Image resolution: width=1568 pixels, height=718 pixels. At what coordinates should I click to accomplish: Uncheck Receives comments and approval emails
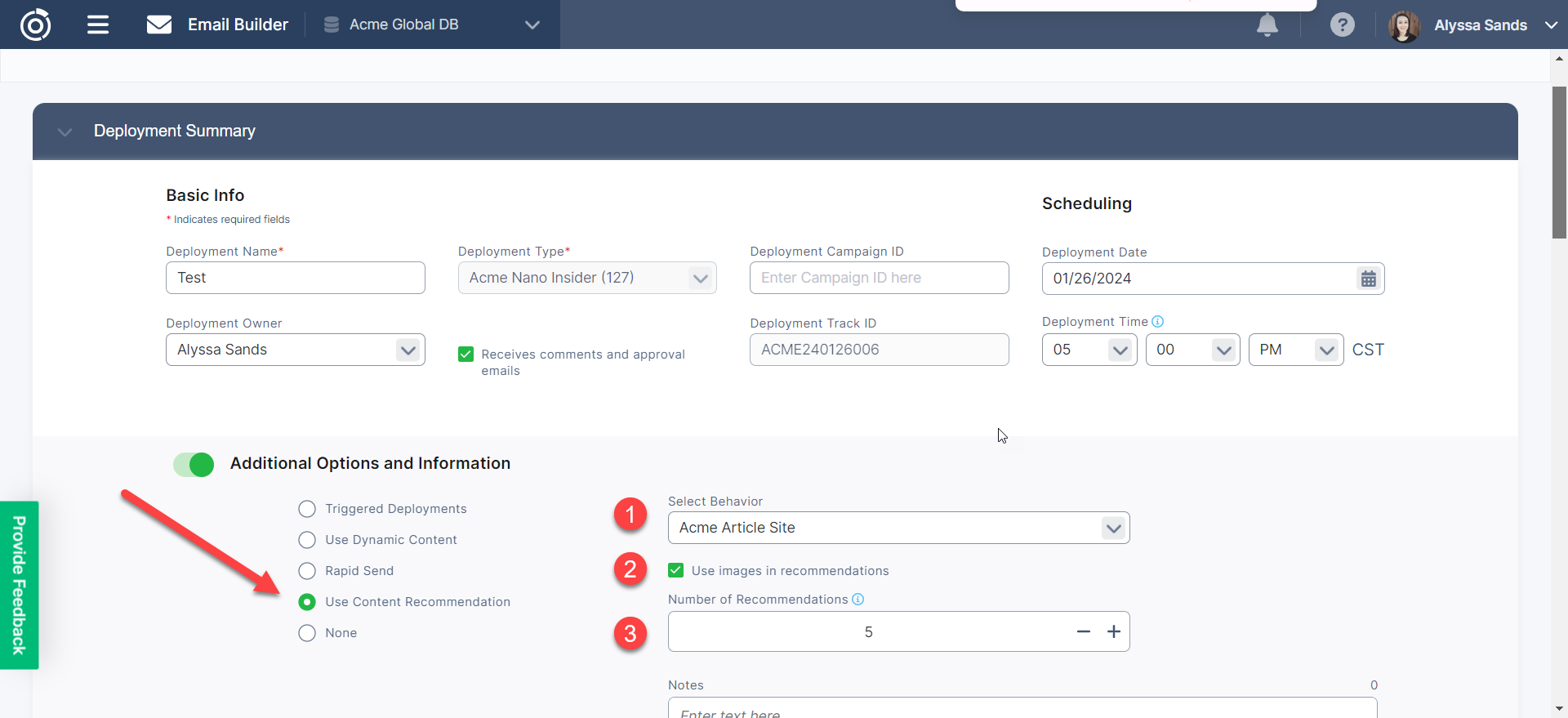[466, 355]
